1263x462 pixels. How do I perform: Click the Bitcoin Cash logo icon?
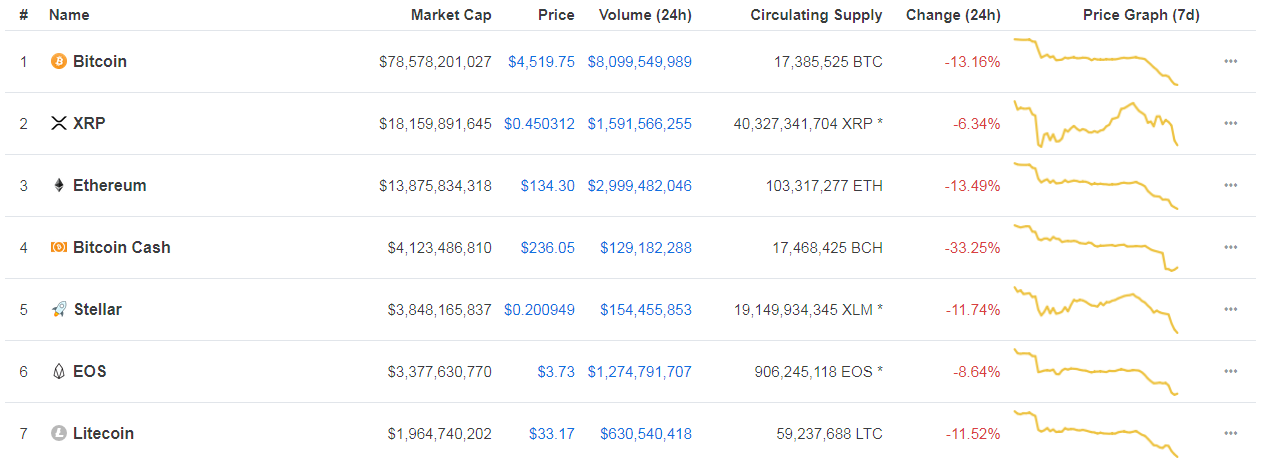[59, 248]
